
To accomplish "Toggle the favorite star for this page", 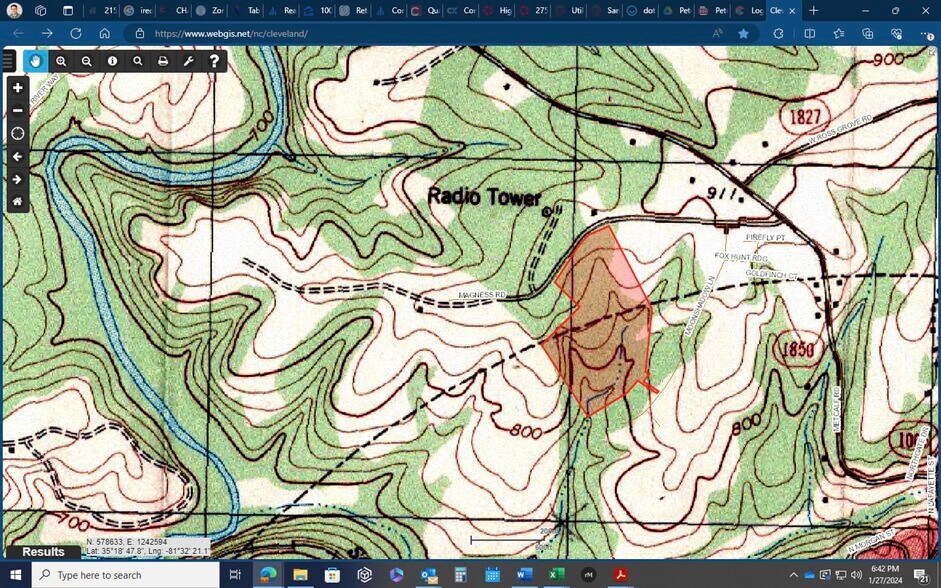I will (x=744, y=34).
